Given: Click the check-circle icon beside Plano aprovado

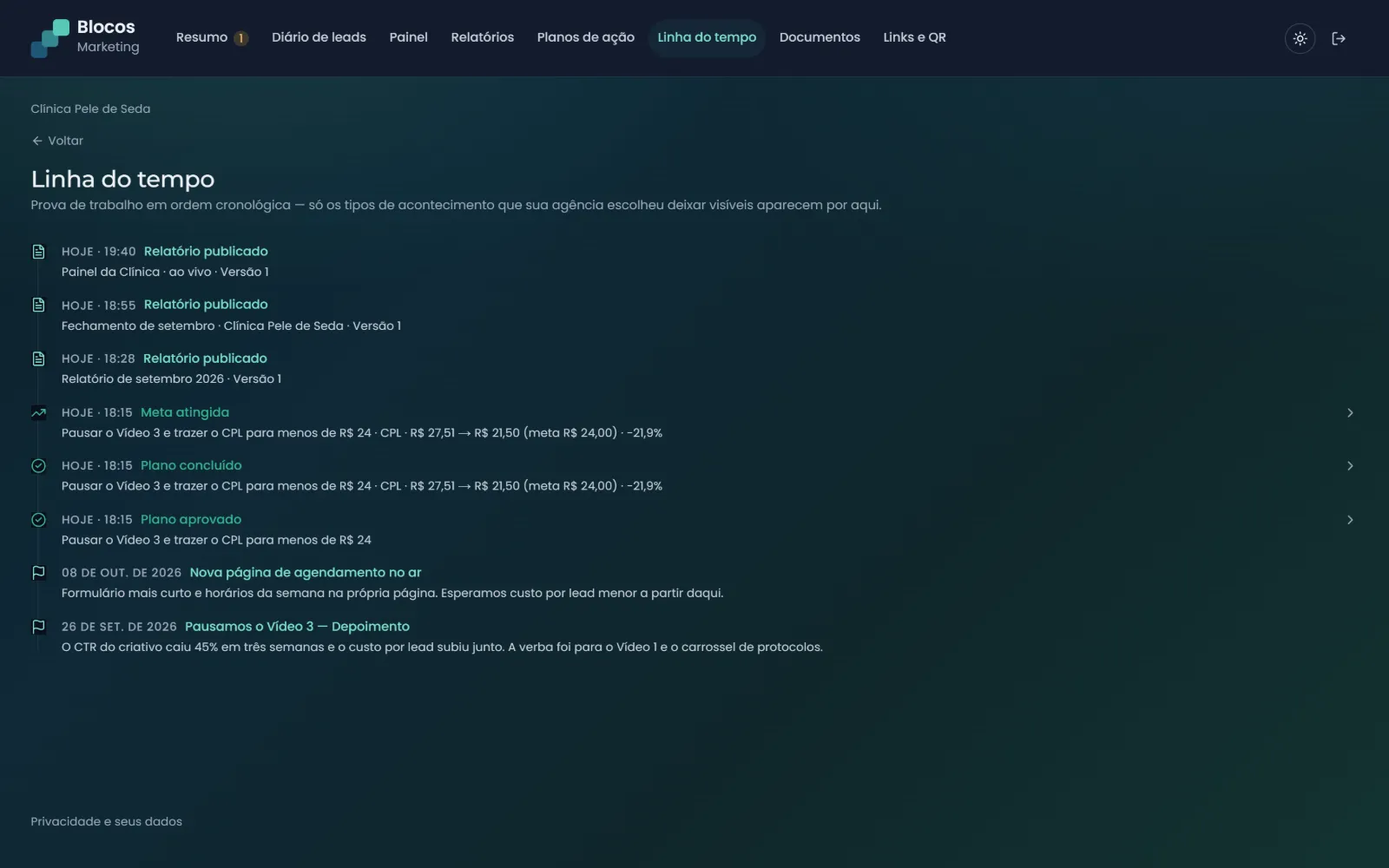Looking at the screenshot, I should click(x=38, y=520).
